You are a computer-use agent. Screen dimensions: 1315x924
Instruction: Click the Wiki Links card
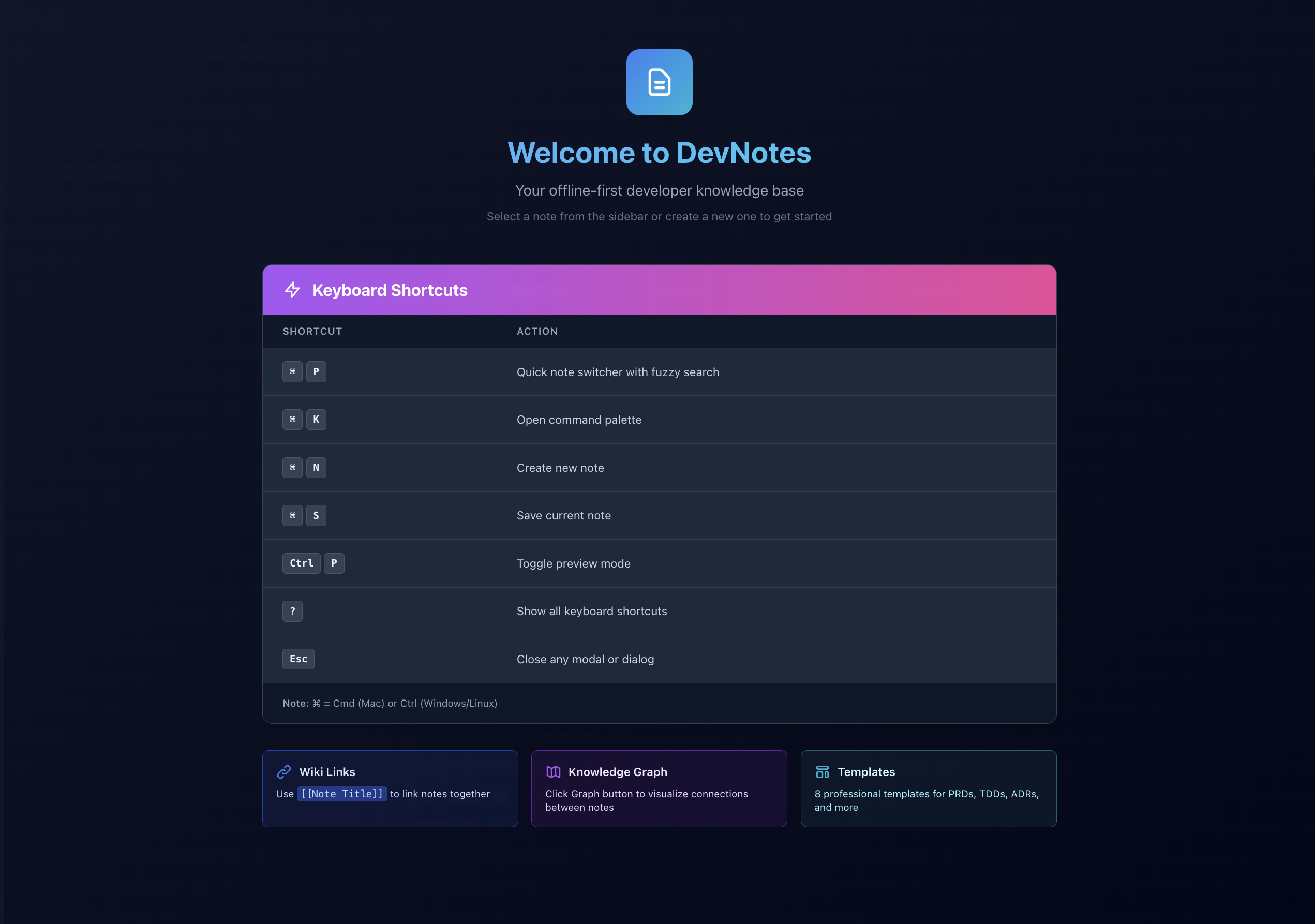pyautogui.click(x=390, y=789)
